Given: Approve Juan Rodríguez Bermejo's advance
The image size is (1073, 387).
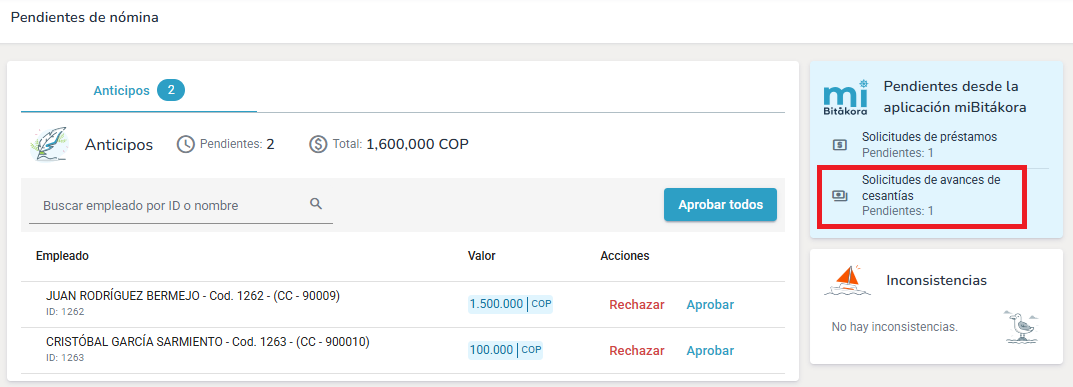Looking at the screenshot, I should point(710,305).
